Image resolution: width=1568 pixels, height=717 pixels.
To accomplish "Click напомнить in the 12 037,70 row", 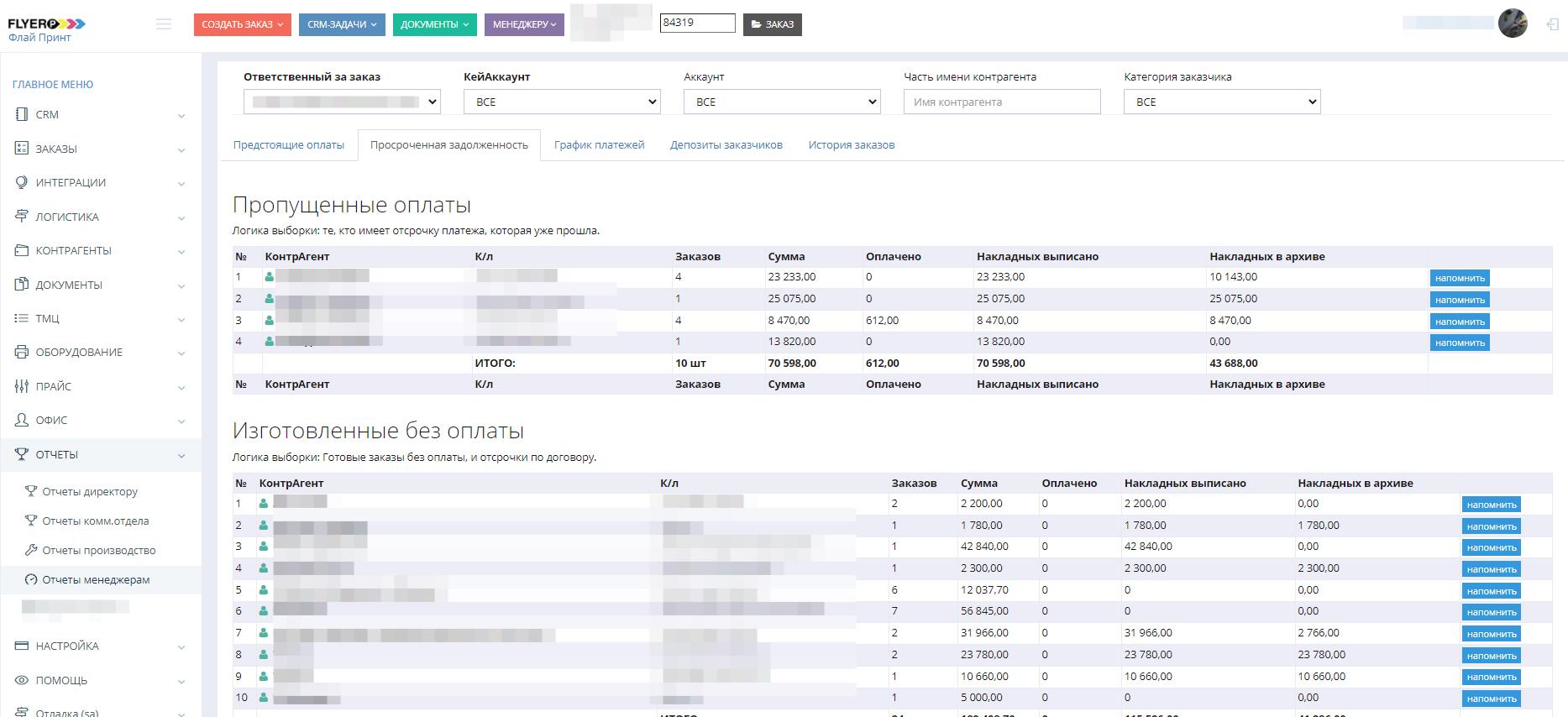I will pyautogui.click(x=1492, y=591).
